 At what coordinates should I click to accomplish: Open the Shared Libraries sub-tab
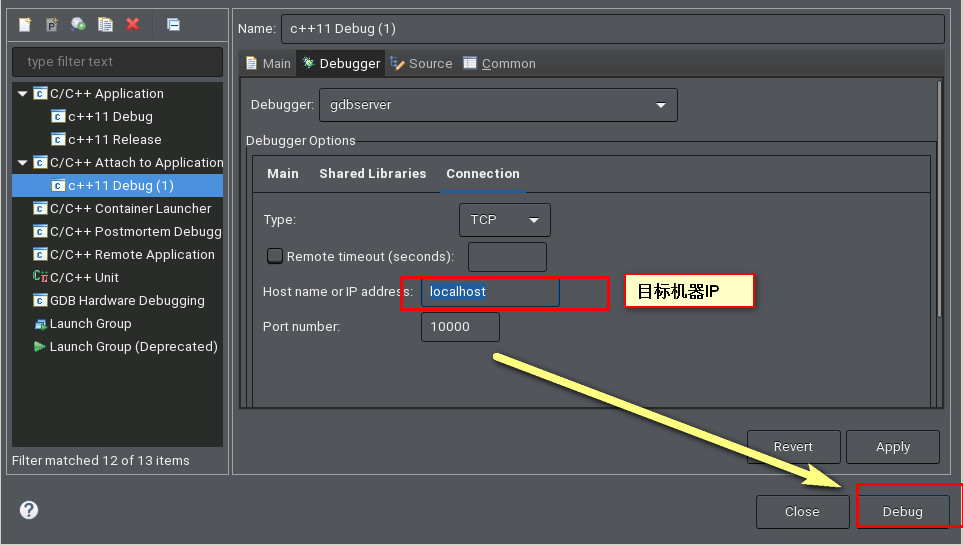tap(372, 173)
